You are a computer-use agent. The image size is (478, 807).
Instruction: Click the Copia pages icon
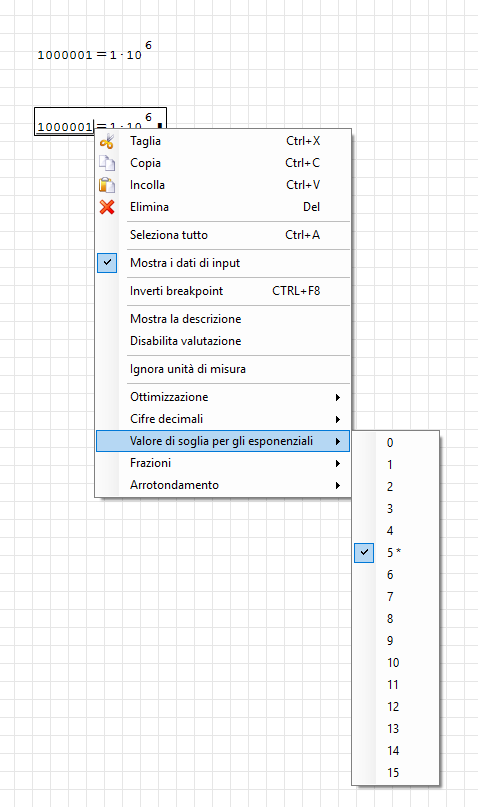click(107, 163)
